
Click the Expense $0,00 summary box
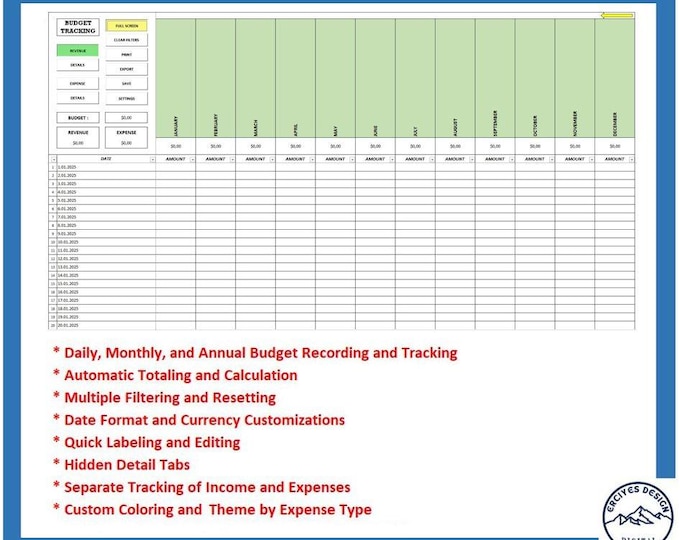point(127,137)
